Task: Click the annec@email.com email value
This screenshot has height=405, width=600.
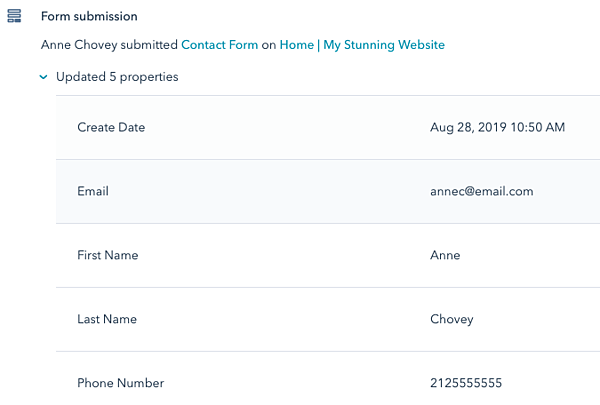Action: [x=482, y=191]
